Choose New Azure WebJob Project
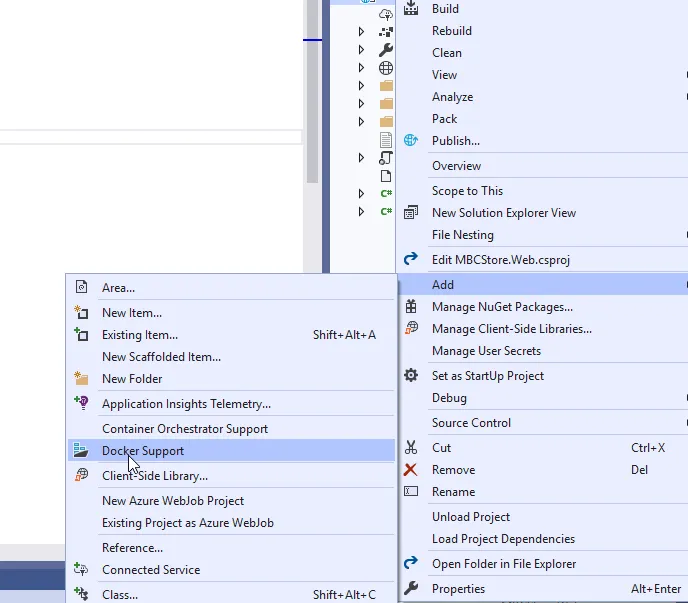Image resolution: width=688 pixels, height=603 pixels. [x=231, y=500]
